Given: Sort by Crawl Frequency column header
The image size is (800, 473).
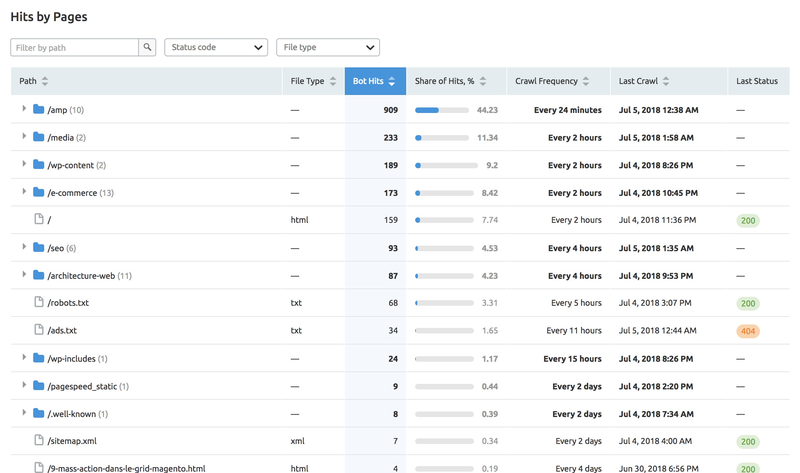Looking at the screenshot, I should [x=551, y=81].
